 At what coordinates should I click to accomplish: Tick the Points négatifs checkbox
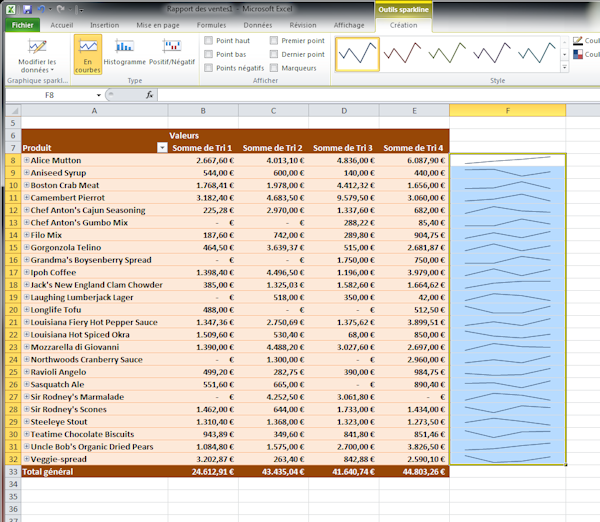point(208,69)
